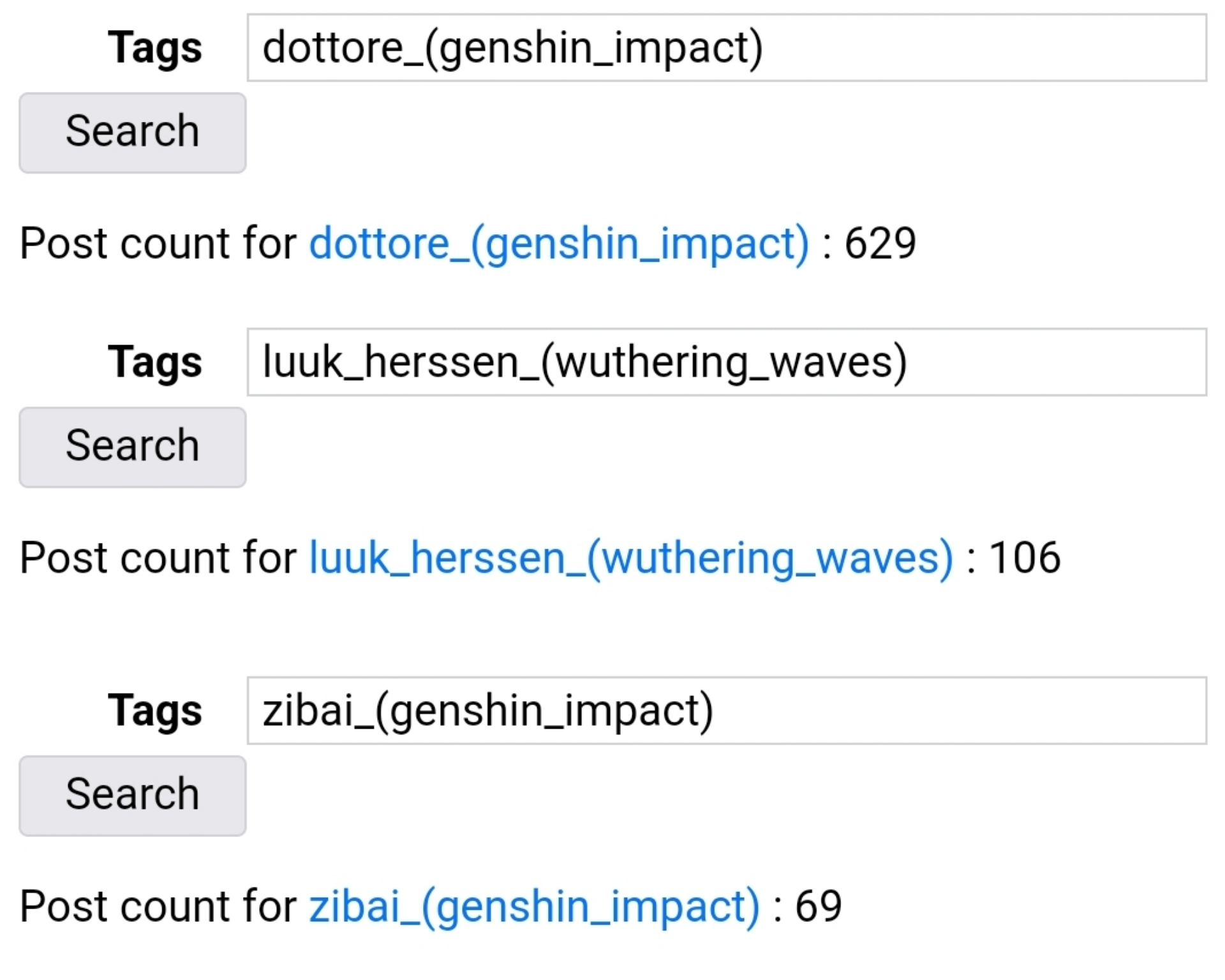Click the post count number 629
Screen dimensions: 1225x980
[880, 243]
